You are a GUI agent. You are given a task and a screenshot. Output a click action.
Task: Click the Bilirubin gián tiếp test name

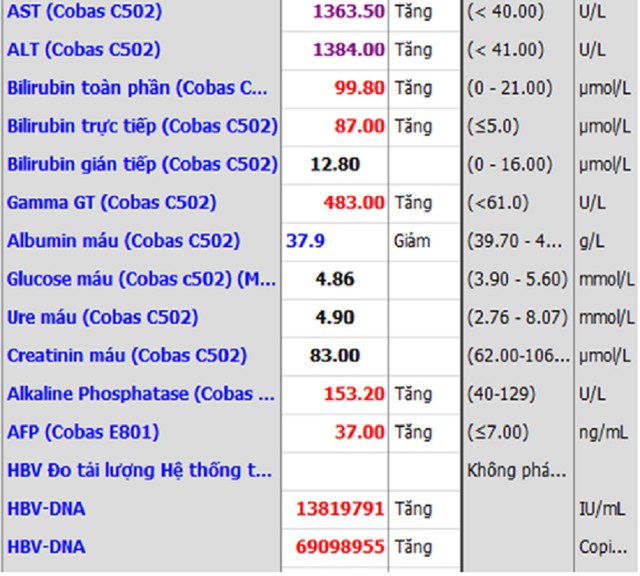(142, 164)
